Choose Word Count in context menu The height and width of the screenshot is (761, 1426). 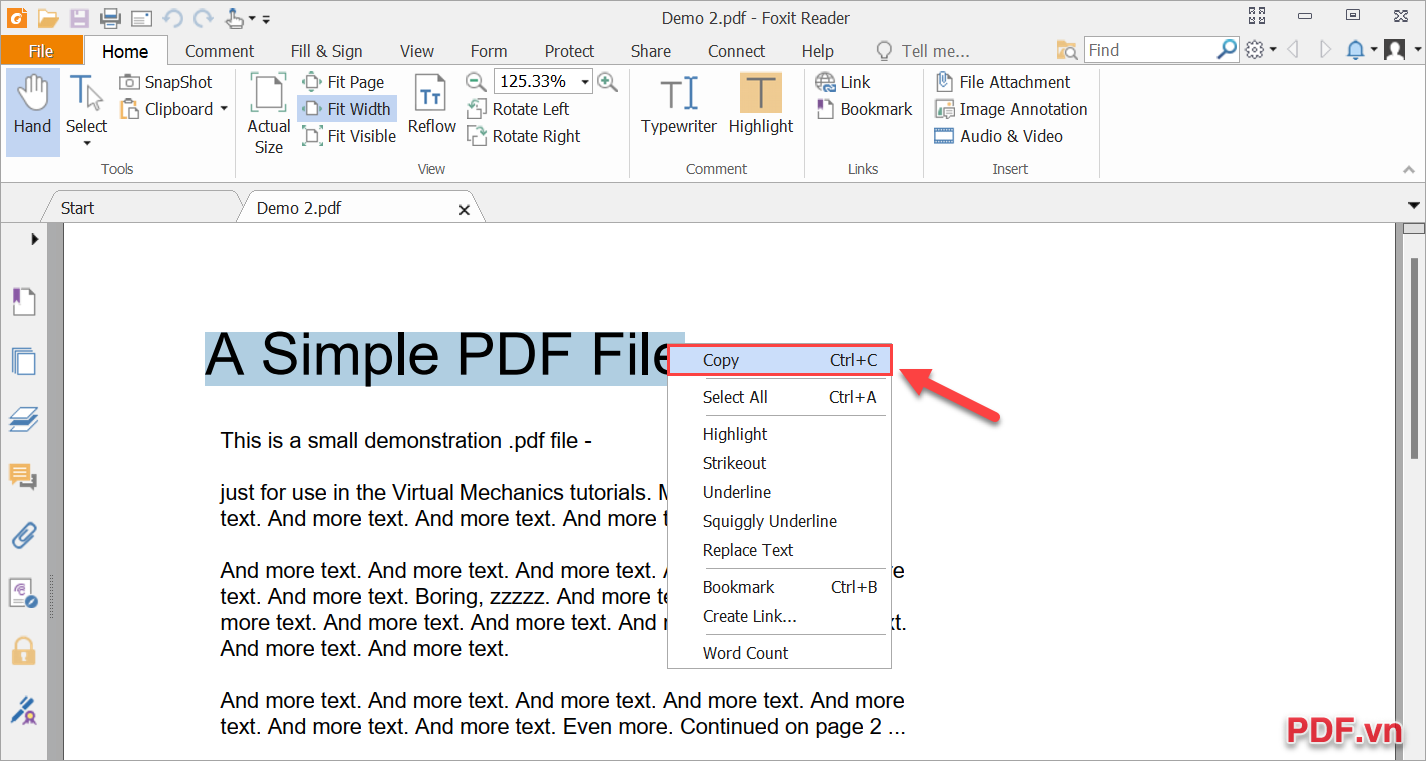tap(779, 653)
